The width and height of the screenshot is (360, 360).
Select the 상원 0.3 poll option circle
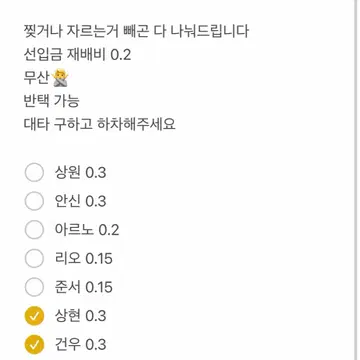(x=34, y=173)
